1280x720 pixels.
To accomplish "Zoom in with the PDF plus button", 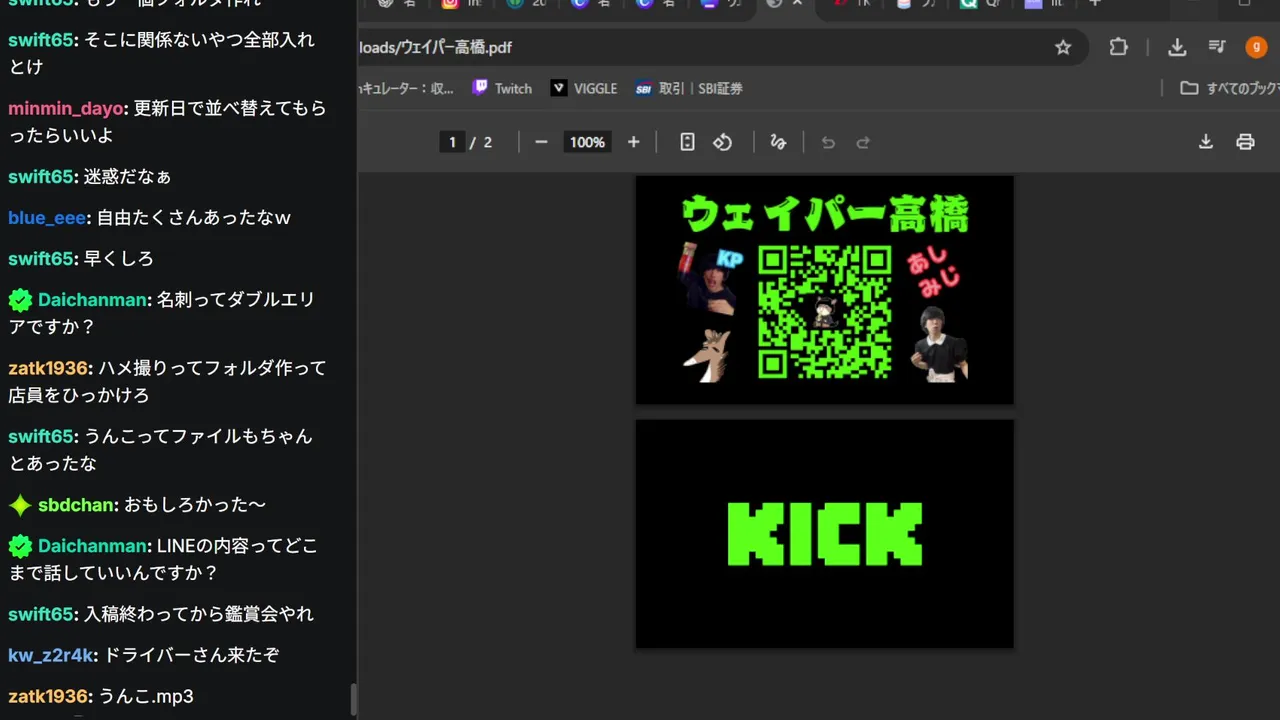I will tap(633, 142).
